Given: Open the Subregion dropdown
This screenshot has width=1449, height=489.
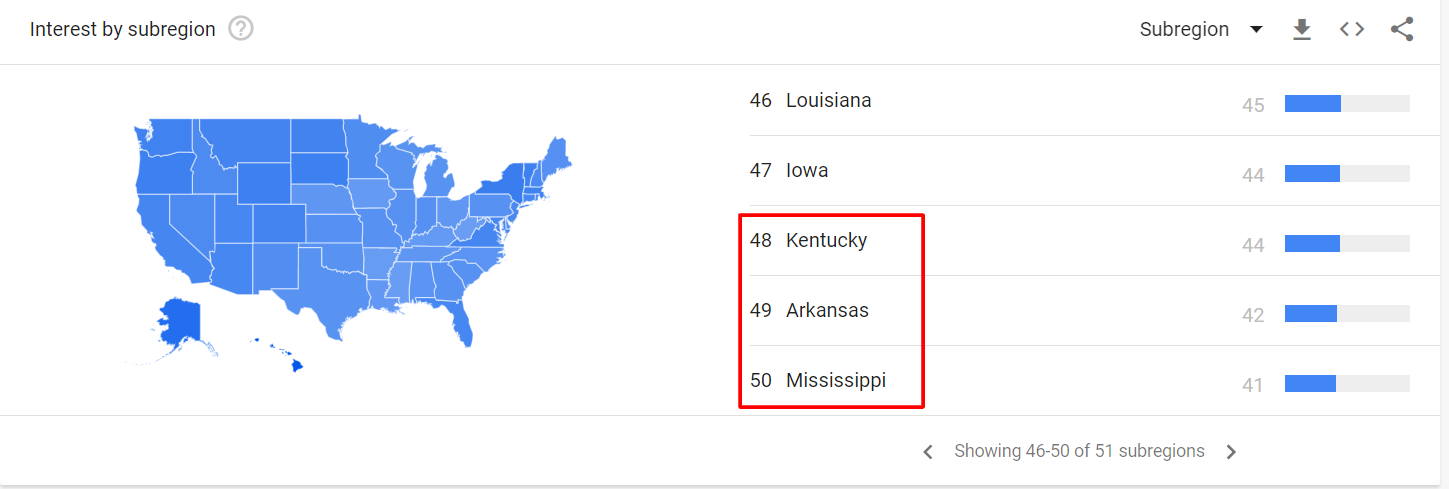Looking at the screenshot, I should click(1201, 29).
